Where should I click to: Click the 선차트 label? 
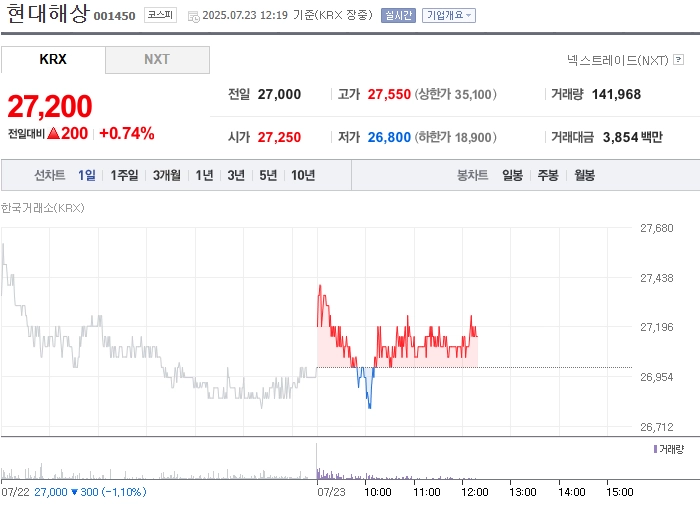tap(50, 175)
